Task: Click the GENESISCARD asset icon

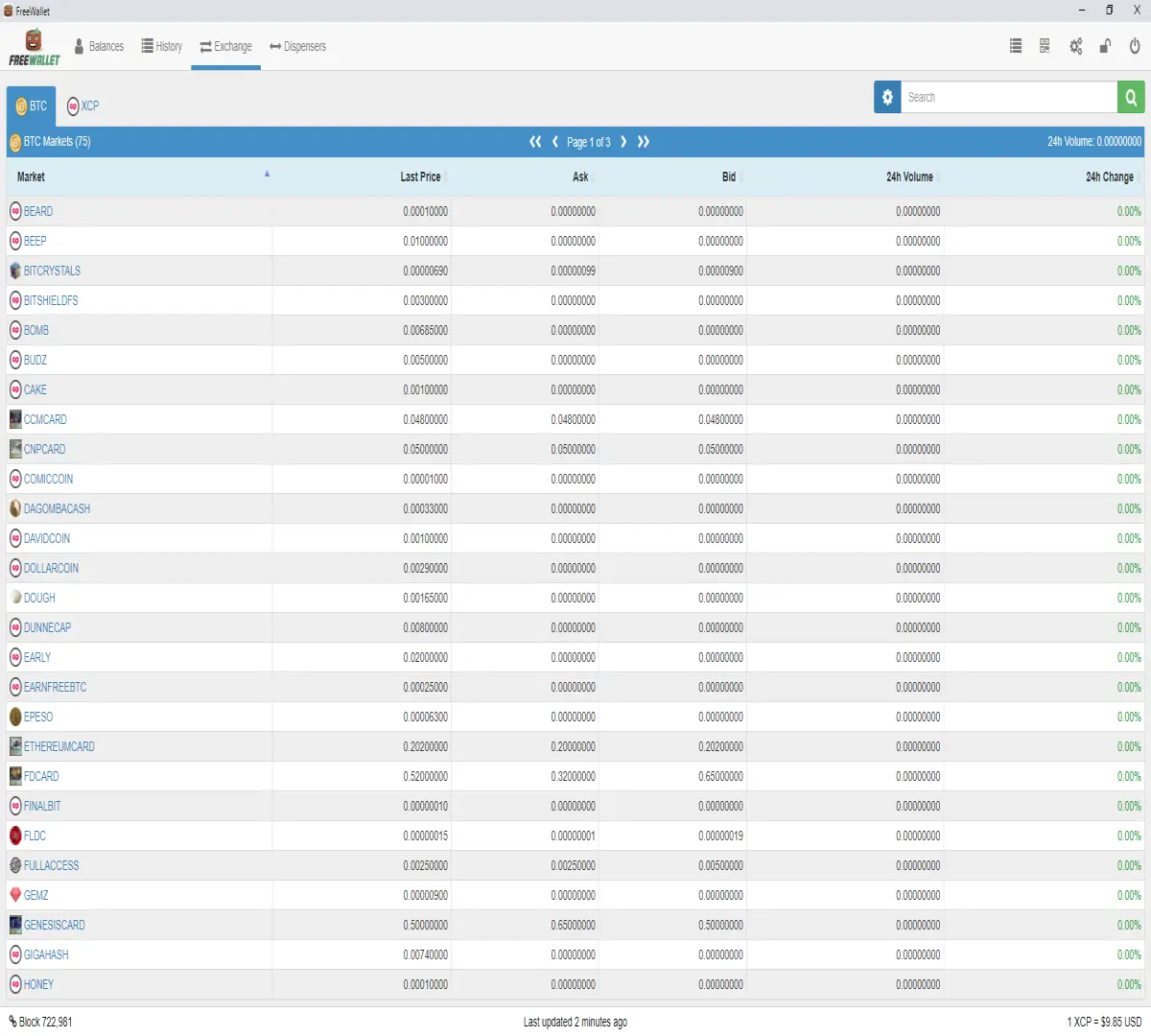Action: coord(15,925)
